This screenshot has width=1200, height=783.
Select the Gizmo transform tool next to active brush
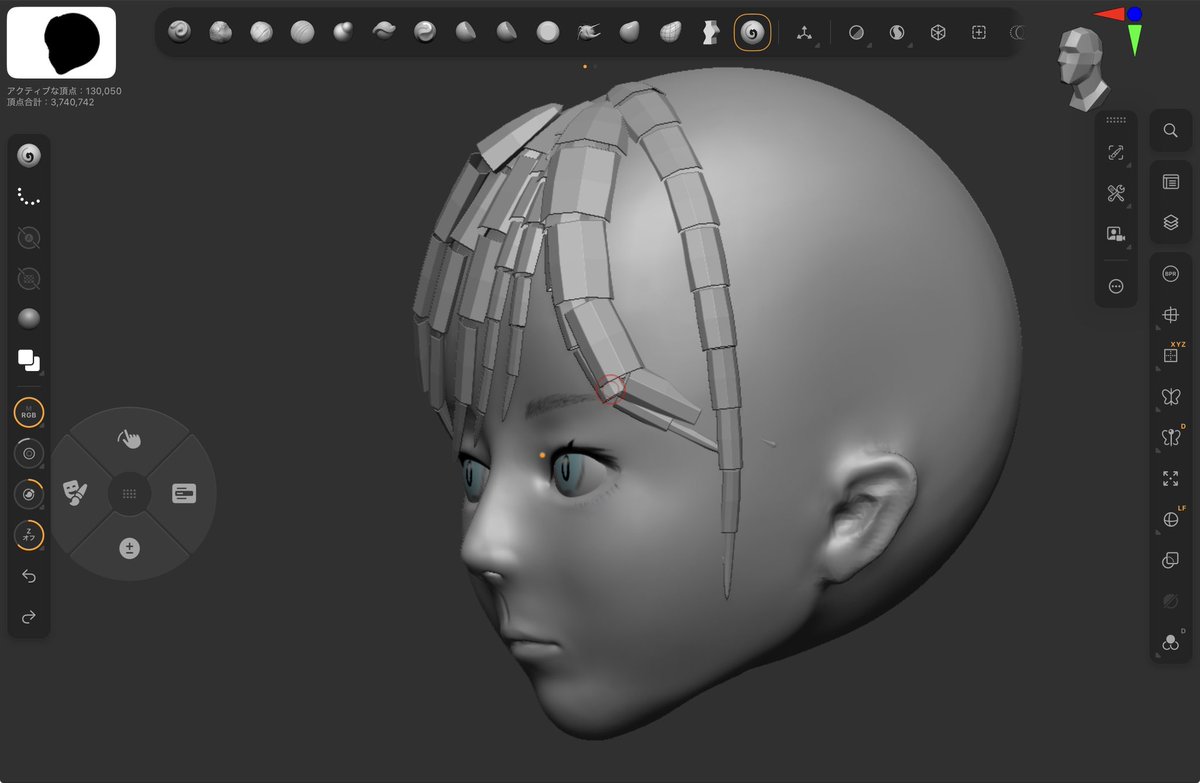(806, 32)
